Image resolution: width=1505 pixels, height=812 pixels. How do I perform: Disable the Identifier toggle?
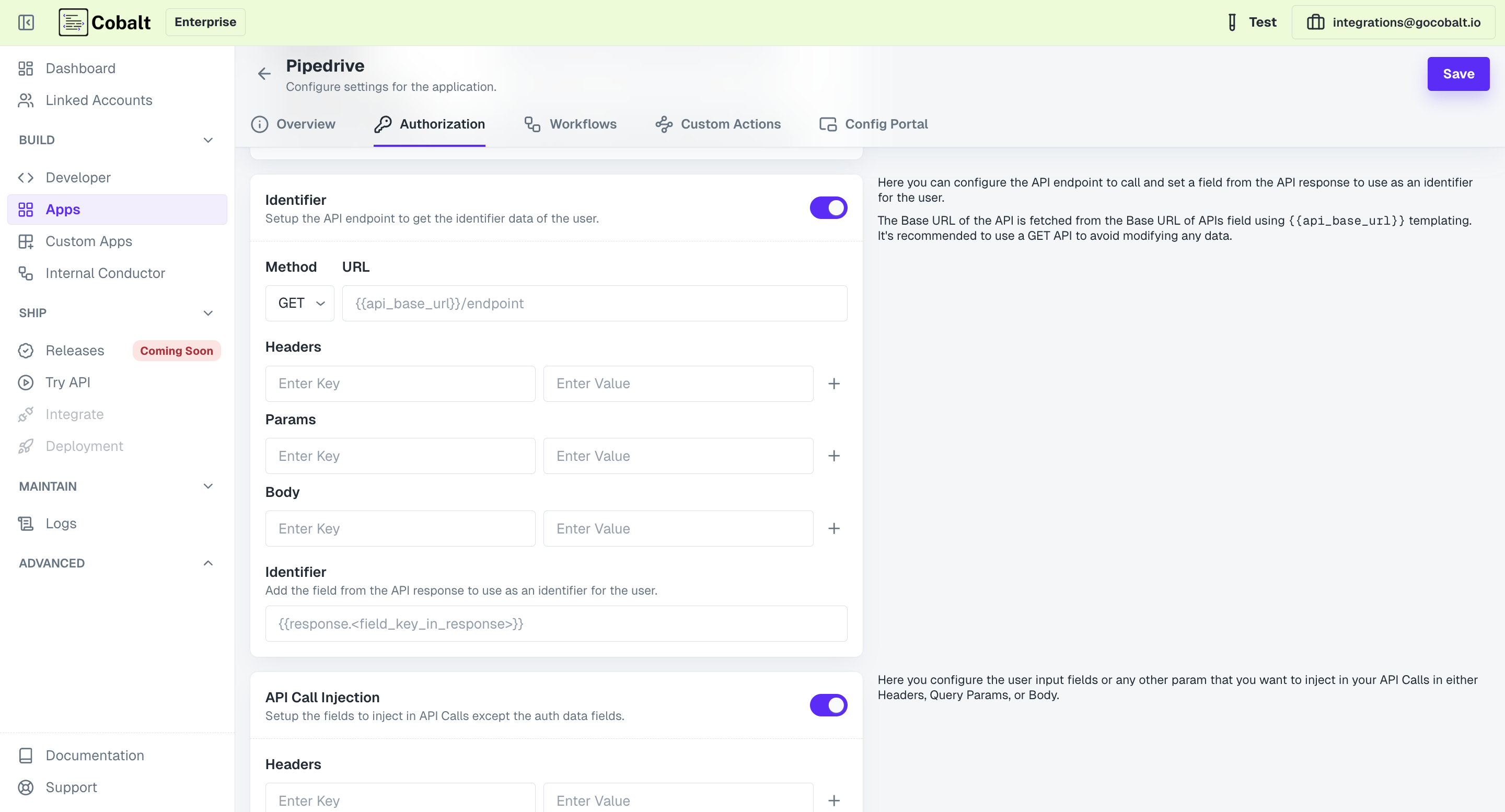[x=828, y=207]
